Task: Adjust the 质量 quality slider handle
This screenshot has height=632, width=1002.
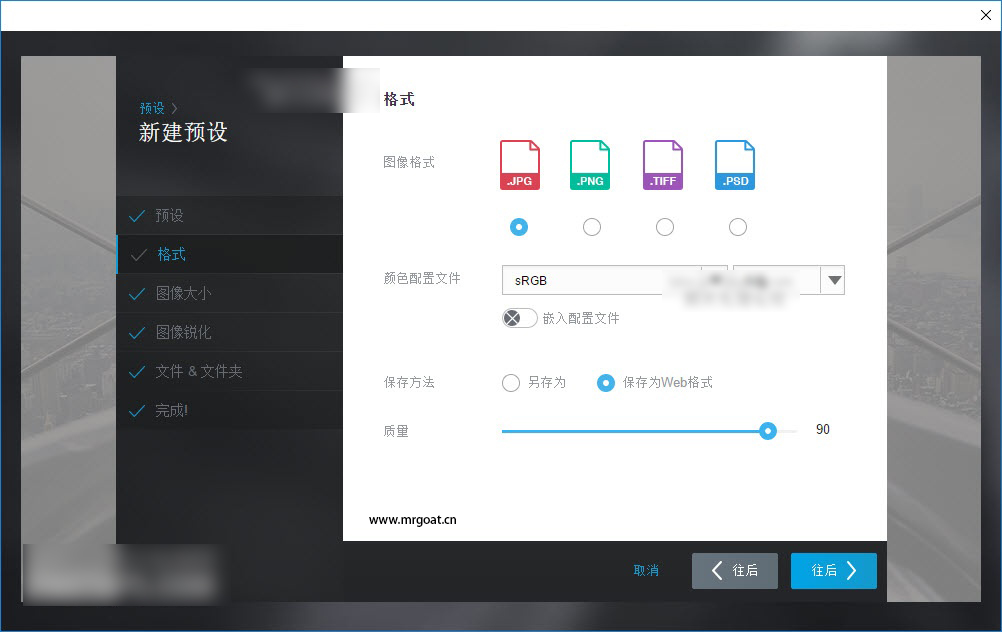Action: point(768,430)
